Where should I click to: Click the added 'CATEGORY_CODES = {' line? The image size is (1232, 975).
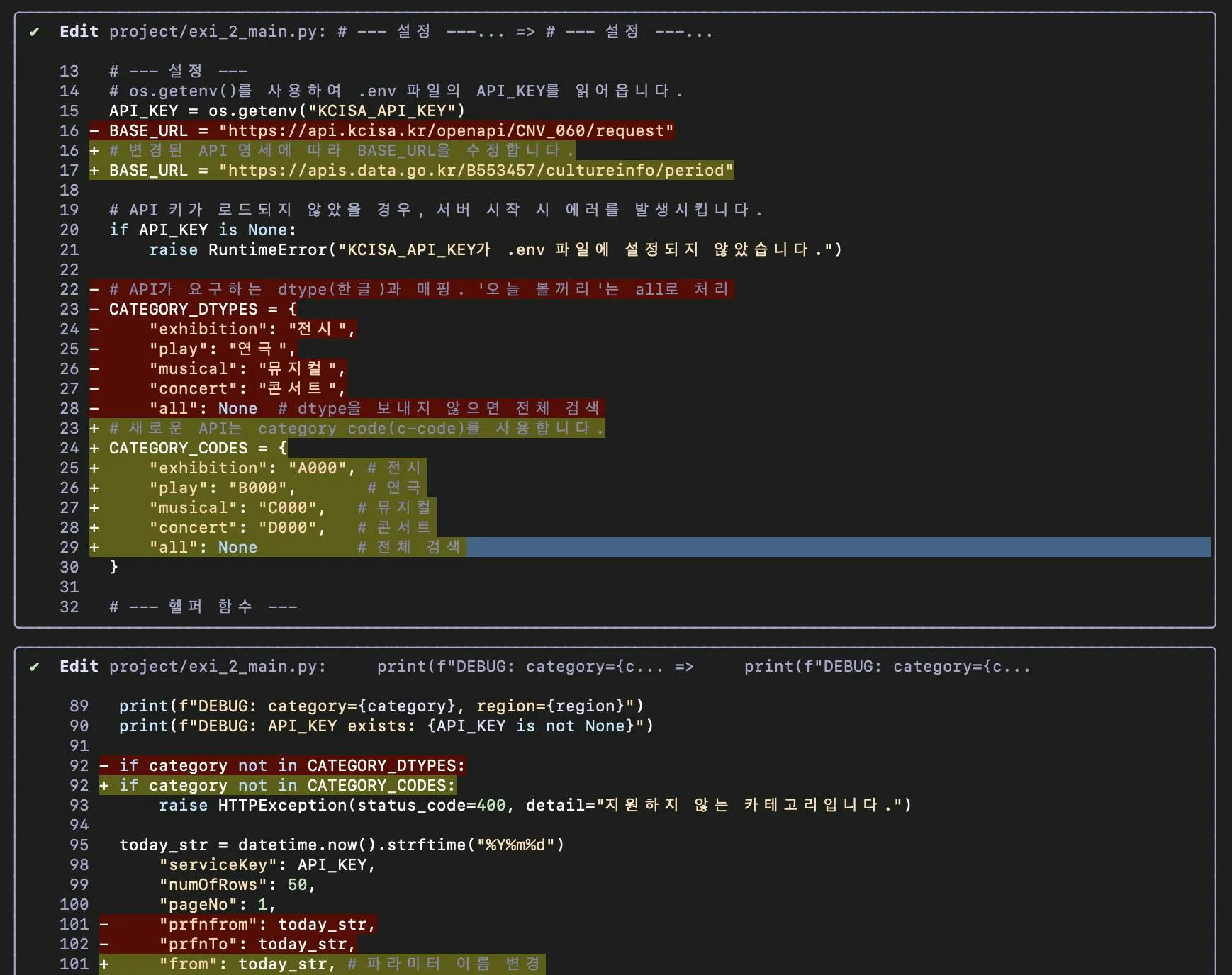(189, 449)
